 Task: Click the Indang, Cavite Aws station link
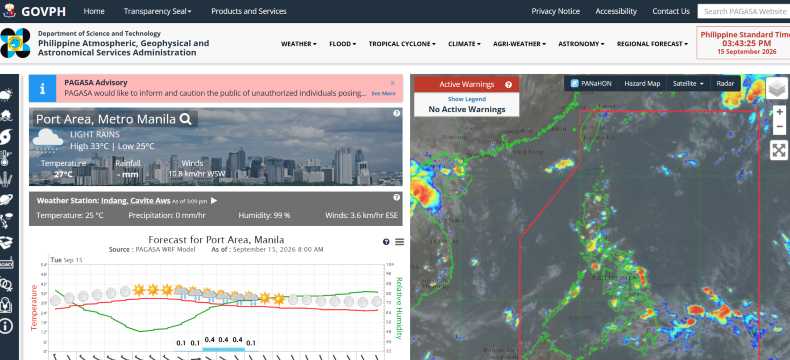(136, 200)
